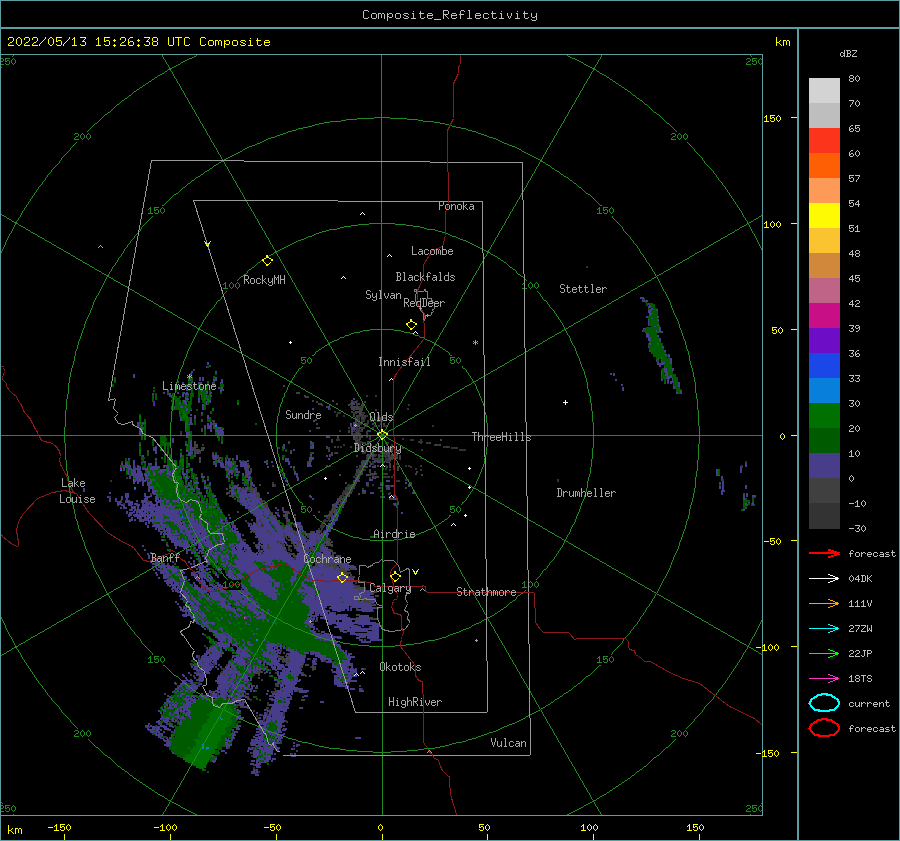Select the red 60-65 dBZ color swatch
The height and width of the screenshot is (841, 900).
[x=824, y=141]
